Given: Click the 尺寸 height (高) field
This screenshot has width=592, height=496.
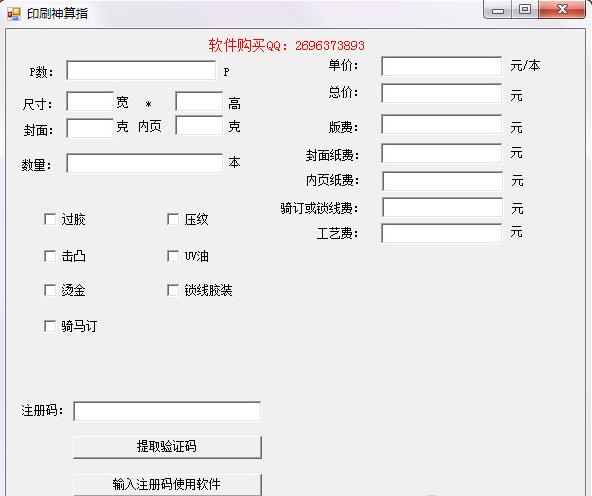Looking at the screenshot, I should point(199,101).
